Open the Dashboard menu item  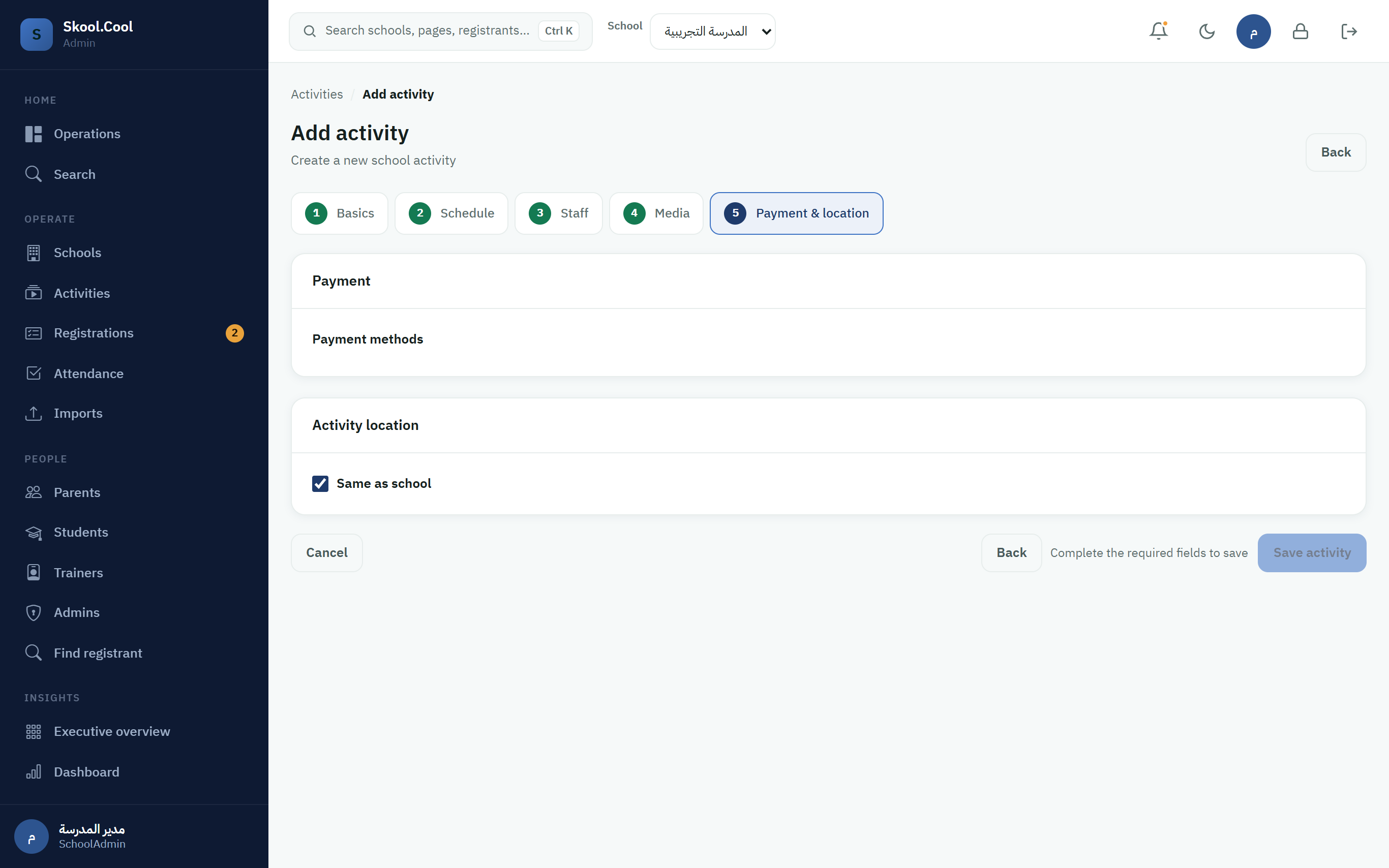coord(134,771)
